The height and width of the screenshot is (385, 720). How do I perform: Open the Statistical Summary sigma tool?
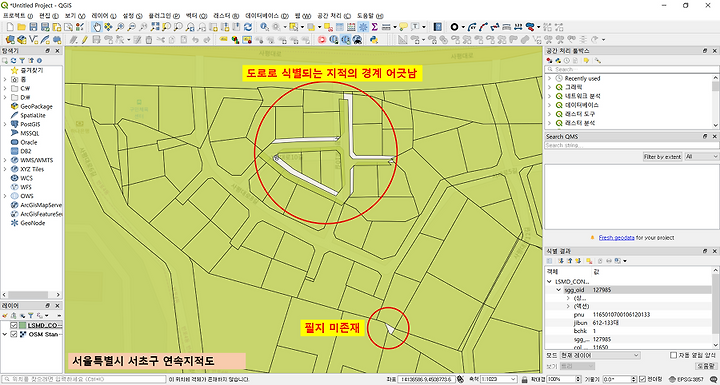[x=374, y=27]
